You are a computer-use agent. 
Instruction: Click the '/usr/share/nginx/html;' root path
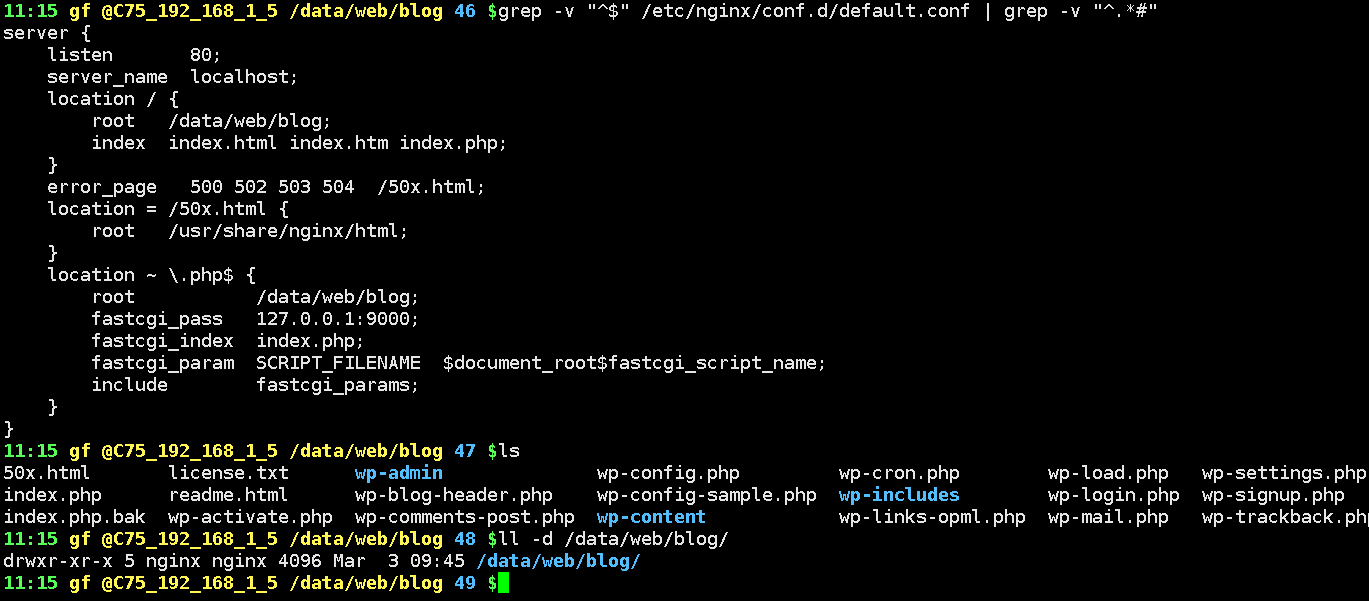click(x=288, y=231)
